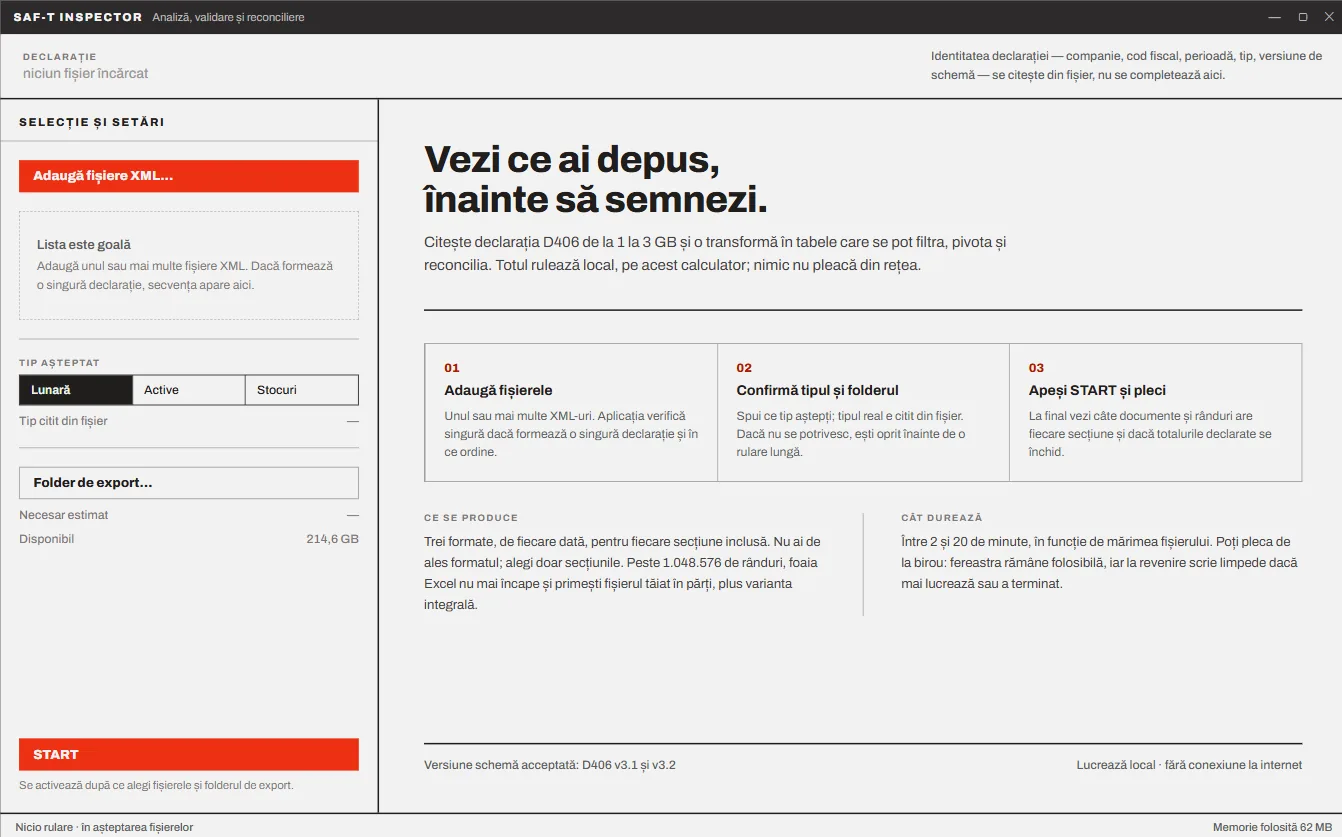Click step card "Apeși START și pleci"
Image resolution: width=1342 pixels, height=837 pixels.
pyautogui.click(x=1156, y=412)
